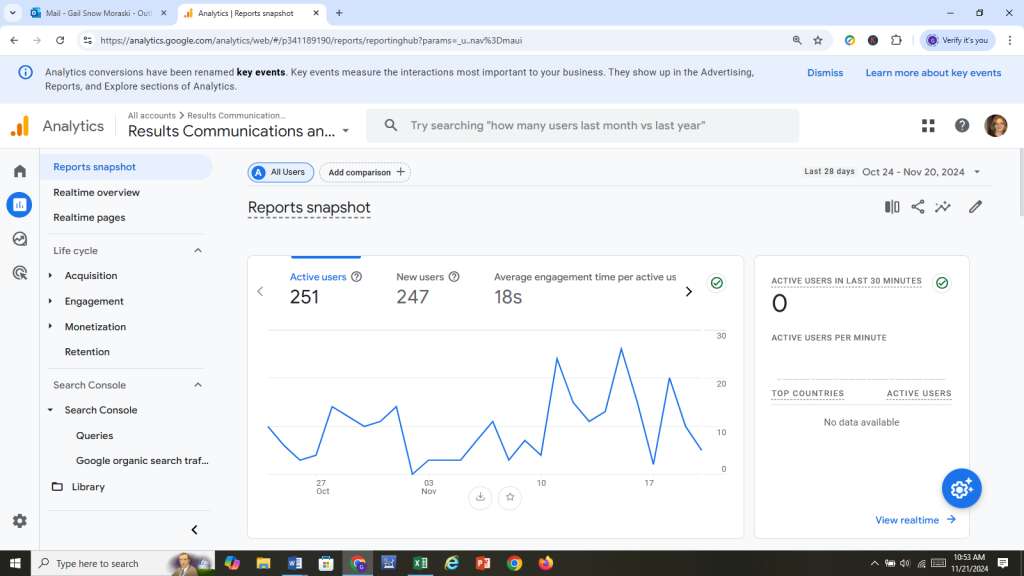Click the Analytics search box
This screenshot has height=576, width=1024.
[x=583, y=125]
